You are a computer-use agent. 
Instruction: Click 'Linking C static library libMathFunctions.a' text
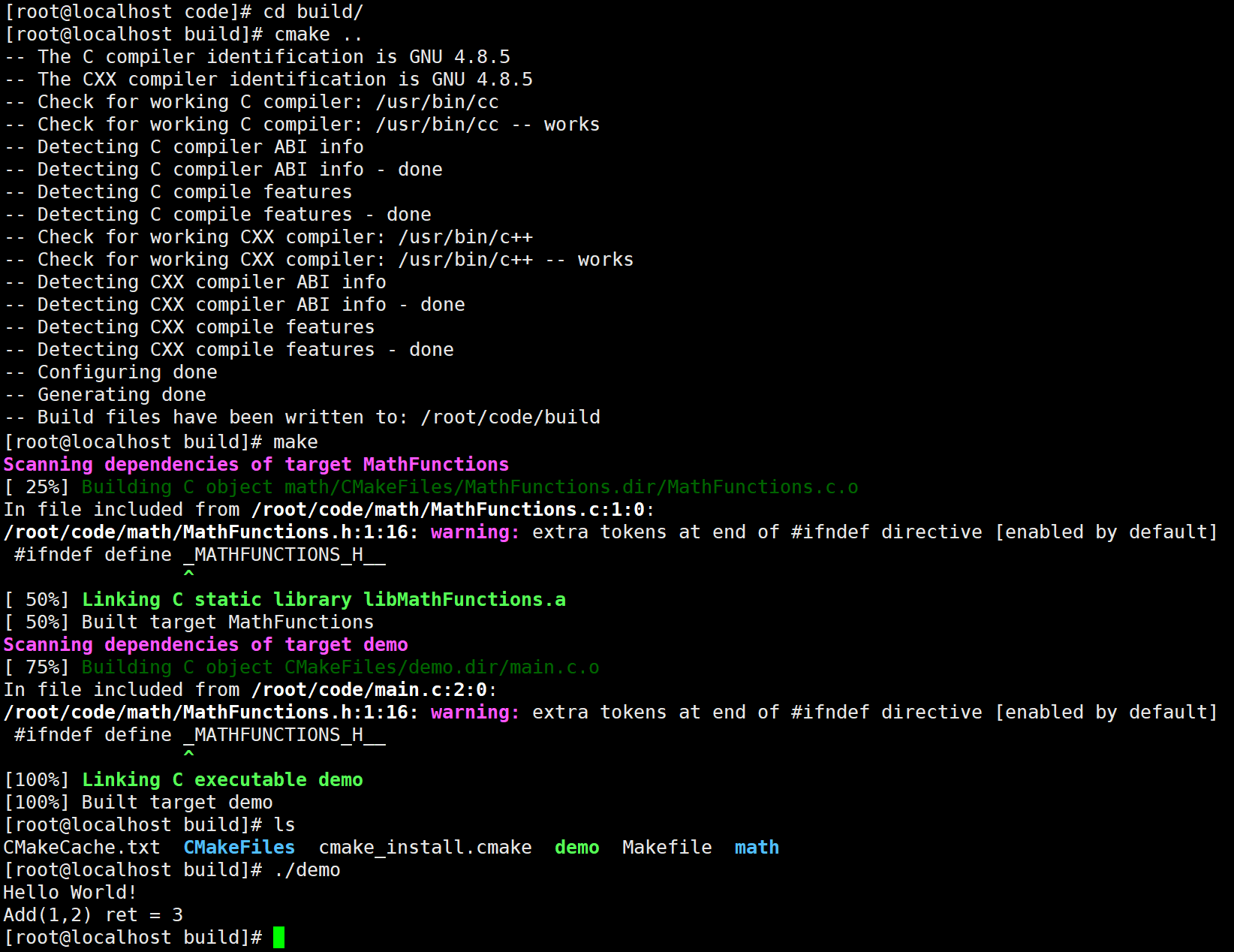pos(324,600)
